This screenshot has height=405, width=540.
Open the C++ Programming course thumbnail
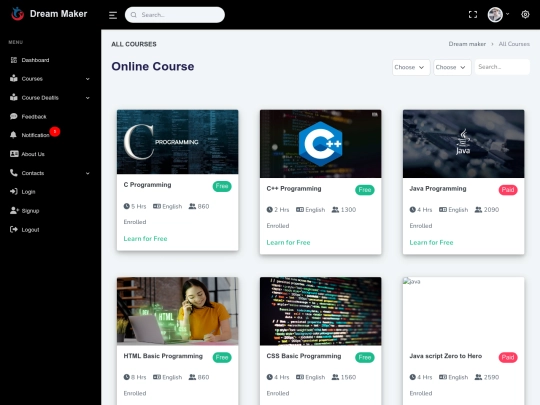tap(320, 144)
